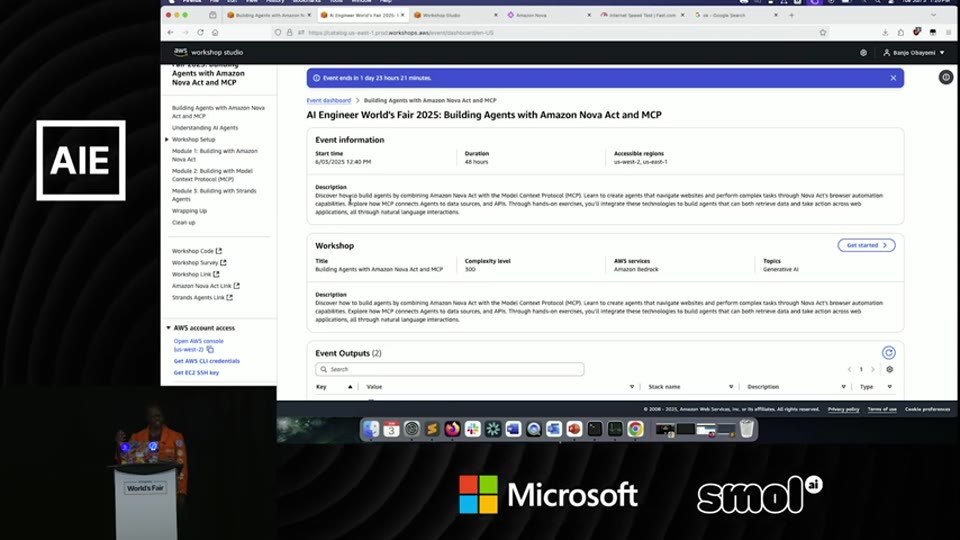The height and width of the screenshot is (540, 960).
Task: Copy the us-west-2 console link
Action: [x=210, y=350]
